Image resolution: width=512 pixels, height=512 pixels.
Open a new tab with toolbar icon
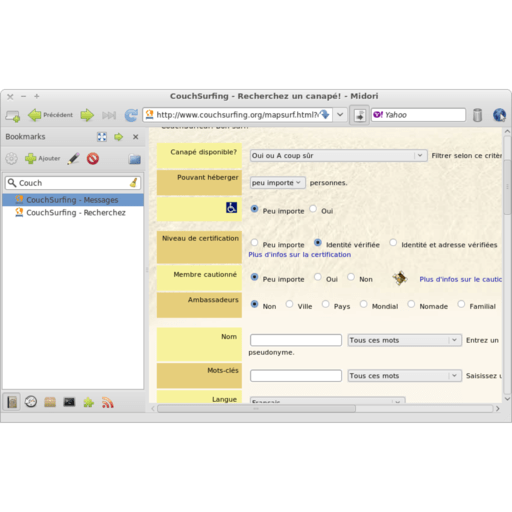[13, 116]
